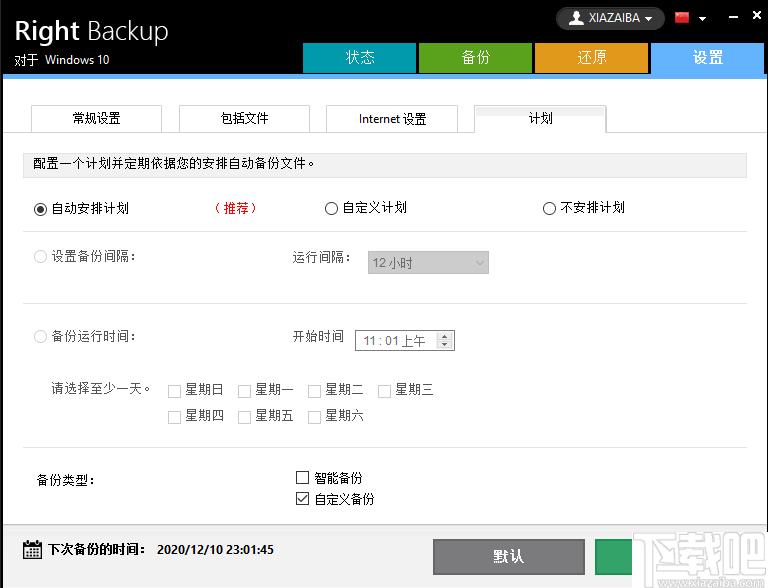The width and height of the screenshot is (768, 588).
Task: Check the 星期日 checkbox
Action: coord(174,391)
